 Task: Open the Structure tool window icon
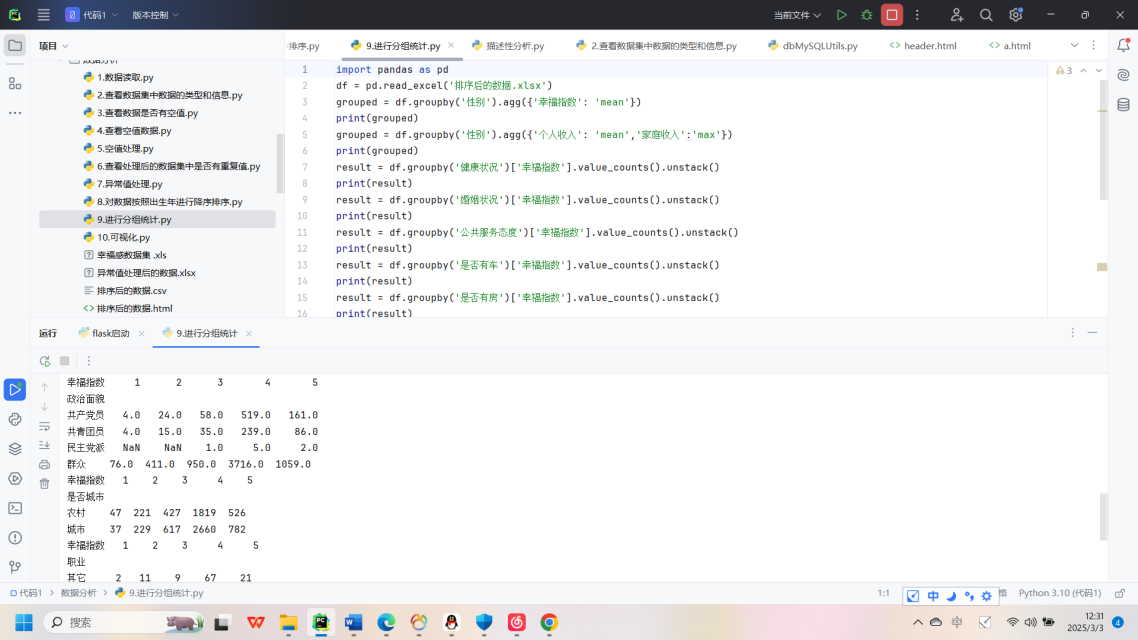coord(15,83)
